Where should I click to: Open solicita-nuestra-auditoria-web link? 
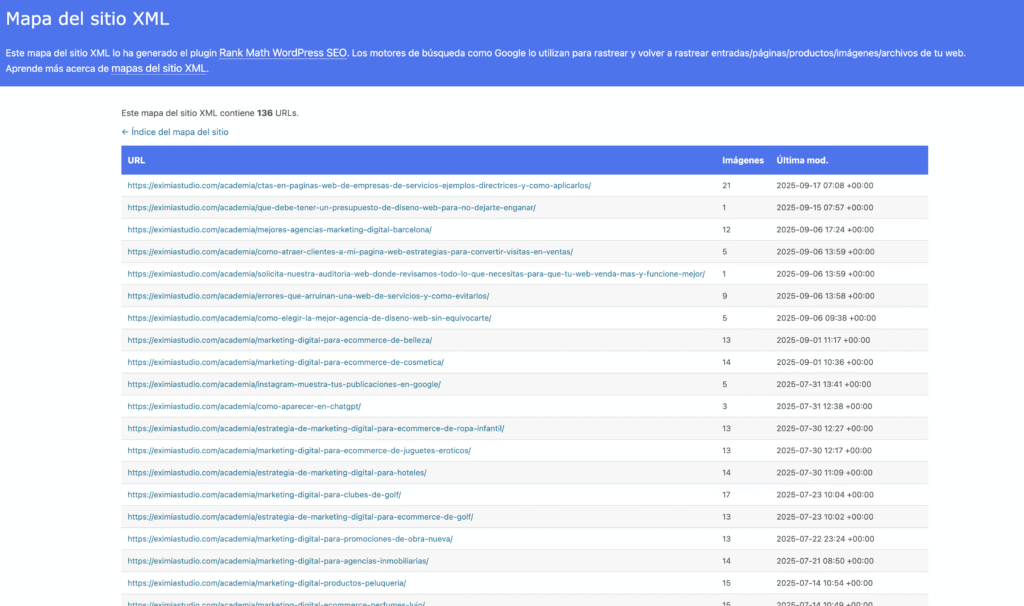click(416, 274)
